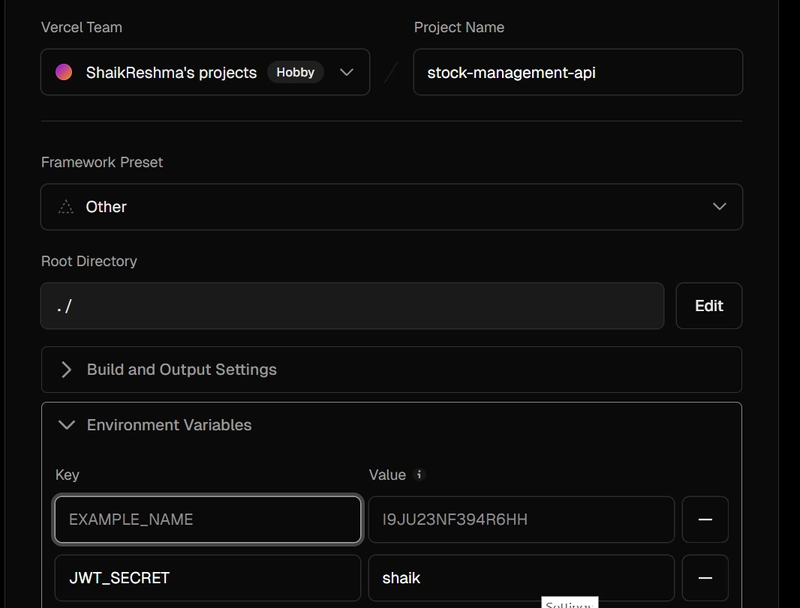The width and height of the screenshot is (800, 608).
Task: Select the shaik value field
Action: (x=521, y=578)
